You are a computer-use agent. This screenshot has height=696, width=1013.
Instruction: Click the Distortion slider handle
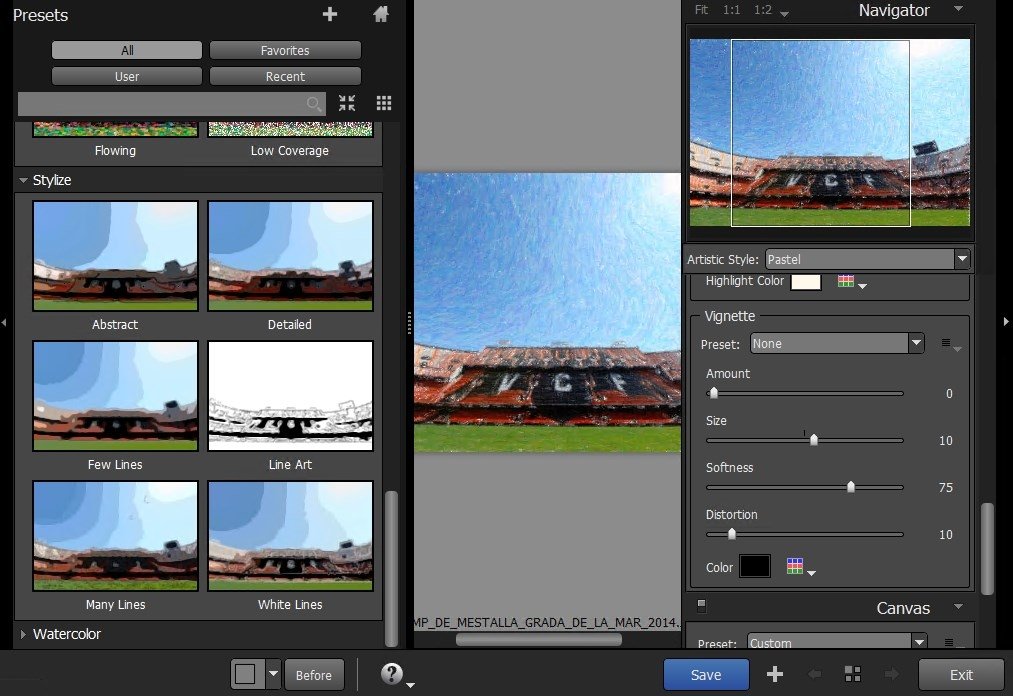click(731, 534)
